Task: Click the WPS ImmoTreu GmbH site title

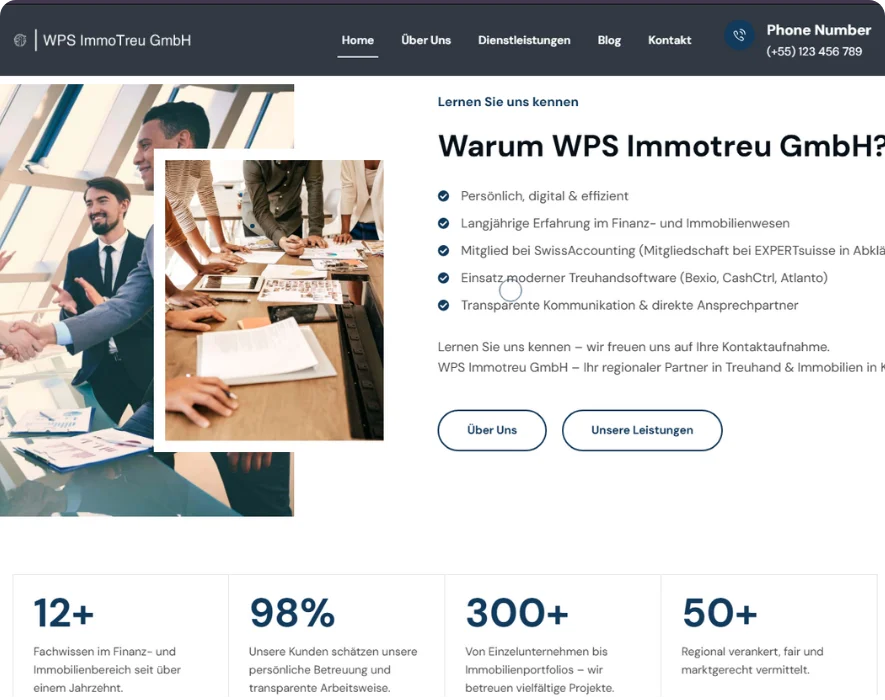Action: (117, 40)
